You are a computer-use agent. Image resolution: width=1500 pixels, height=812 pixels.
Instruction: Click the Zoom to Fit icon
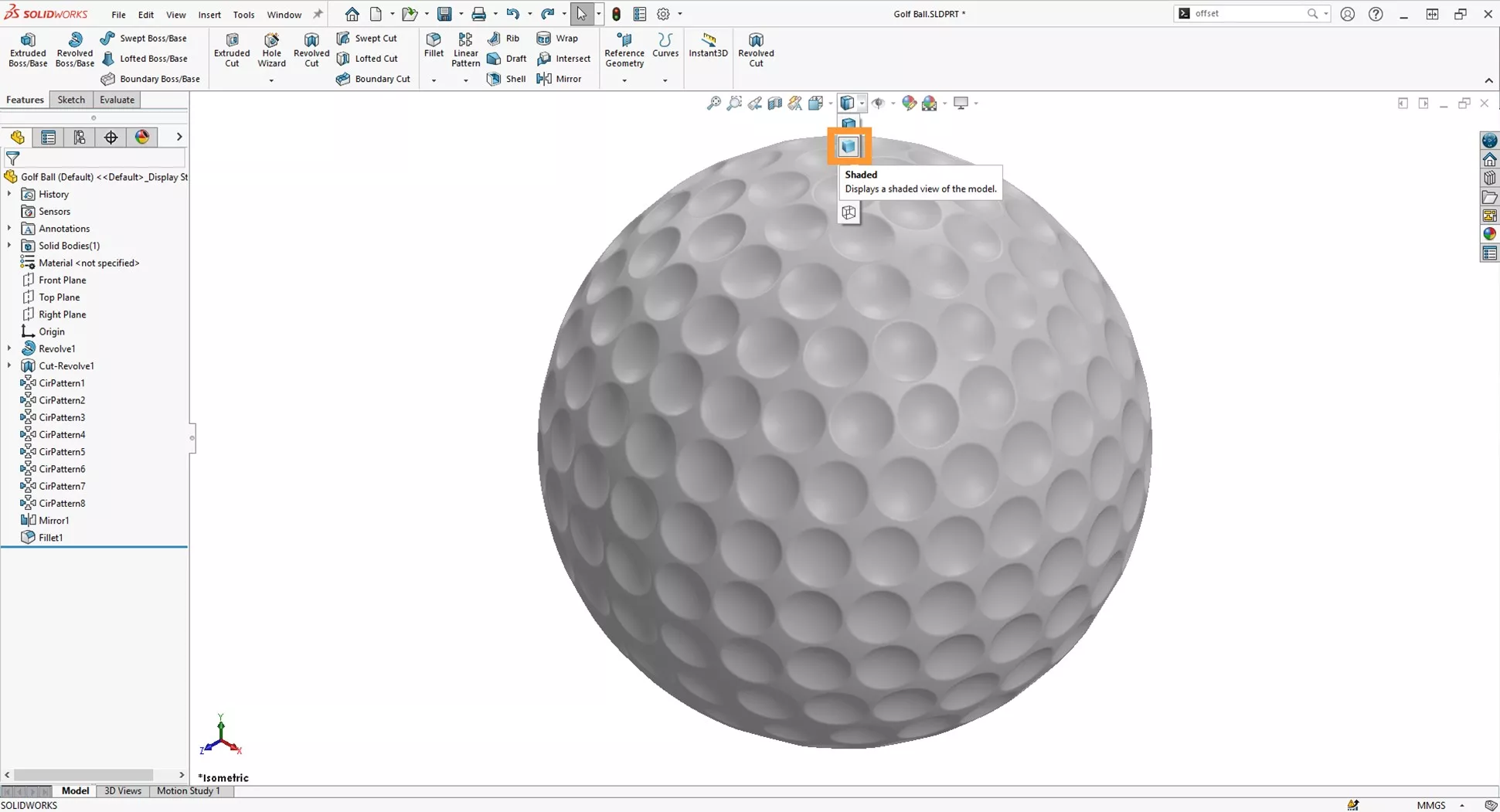point(713,103)
